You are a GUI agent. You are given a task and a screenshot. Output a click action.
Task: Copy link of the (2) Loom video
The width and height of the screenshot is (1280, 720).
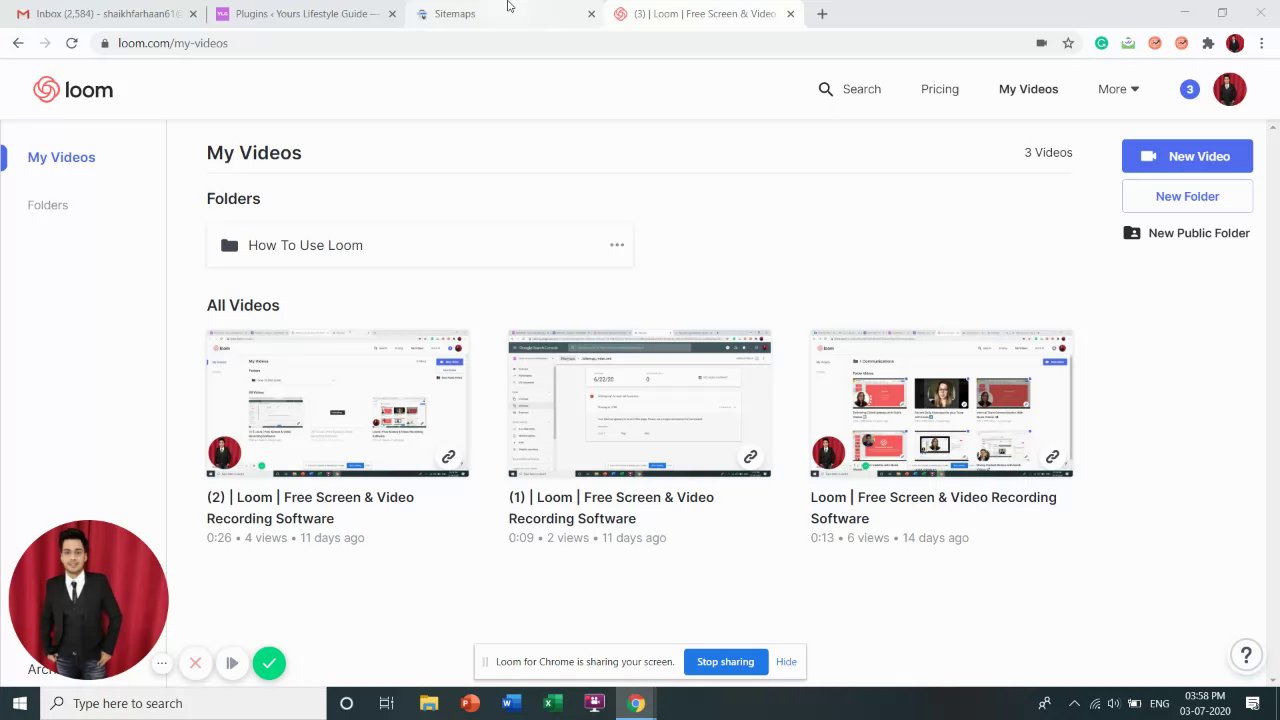448,457
